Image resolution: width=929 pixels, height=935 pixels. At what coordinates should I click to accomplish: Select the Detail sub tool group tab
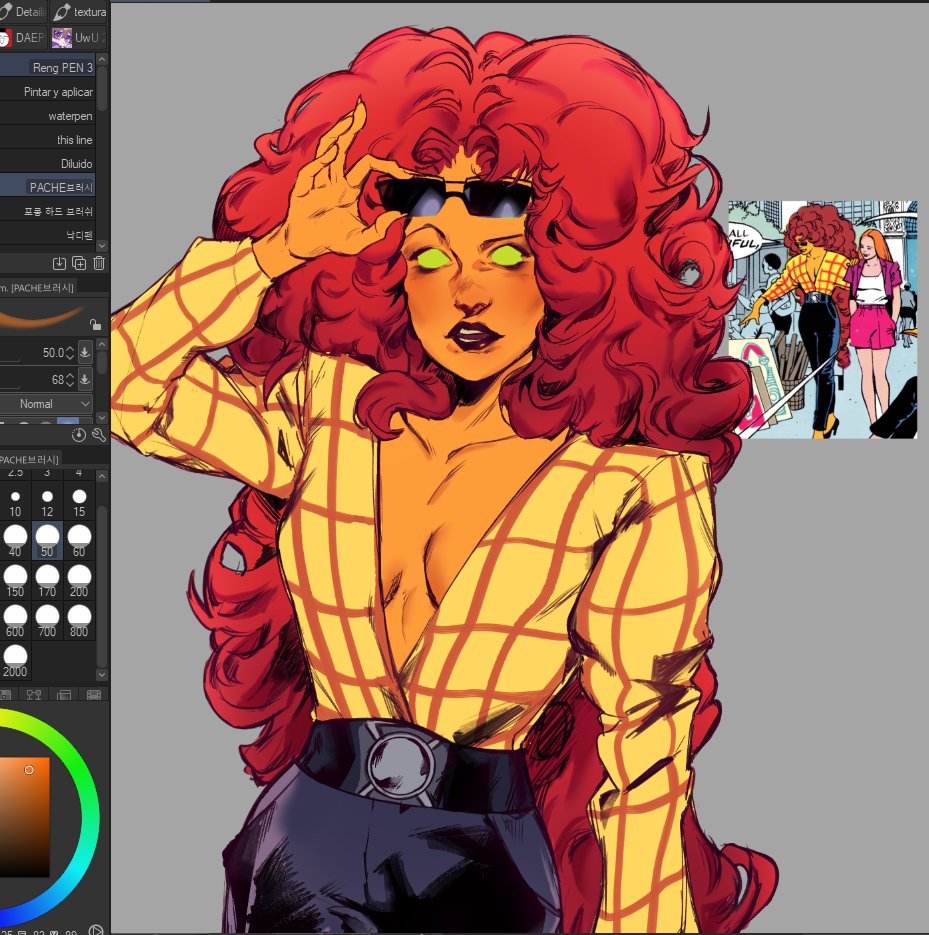coord(23,11)
